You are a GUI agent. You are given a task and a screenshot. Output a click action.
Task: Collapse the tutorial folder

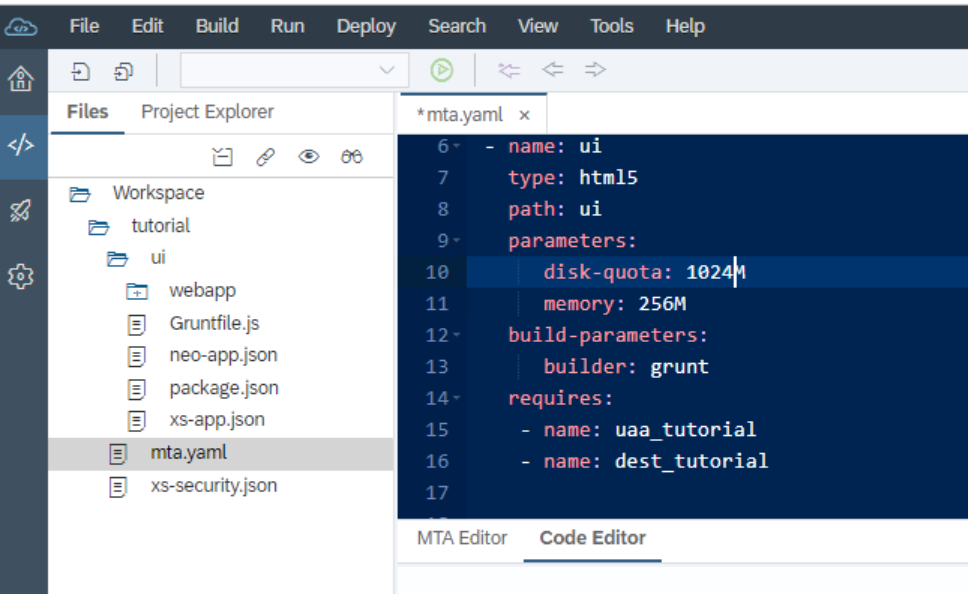click(98, 227)
